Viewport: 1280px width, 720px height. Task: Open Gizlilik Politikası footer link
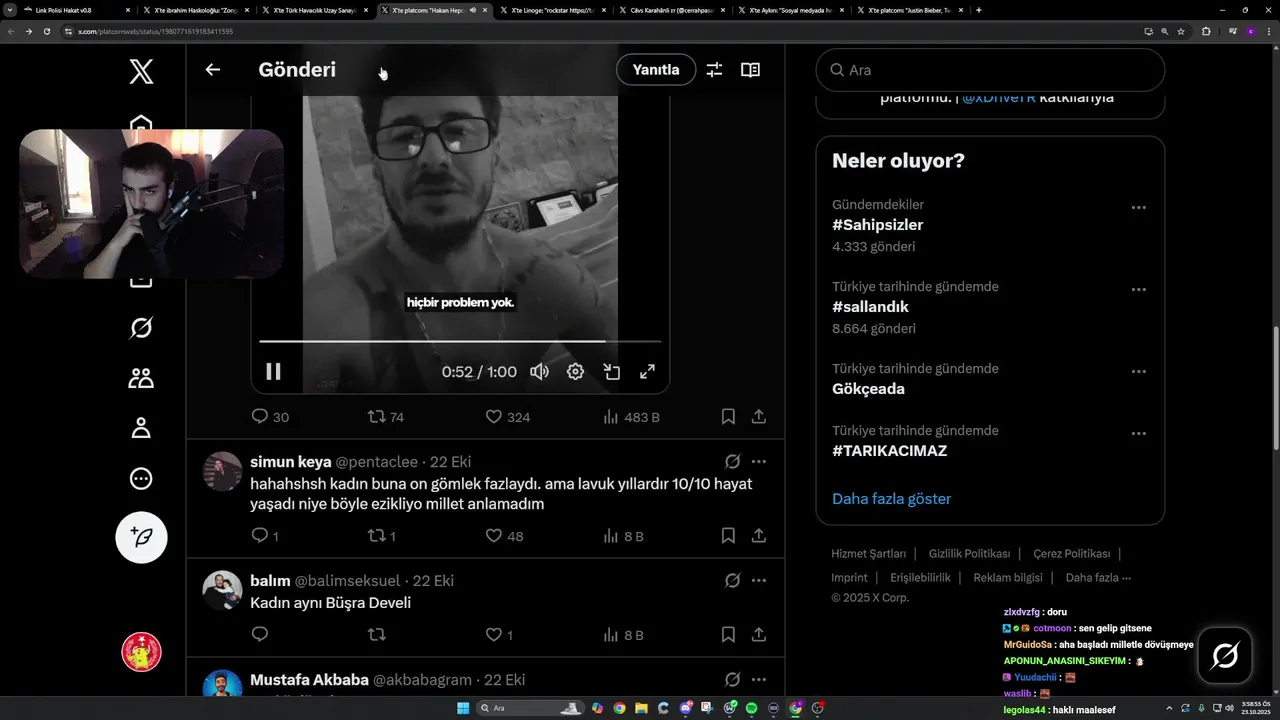969,553
